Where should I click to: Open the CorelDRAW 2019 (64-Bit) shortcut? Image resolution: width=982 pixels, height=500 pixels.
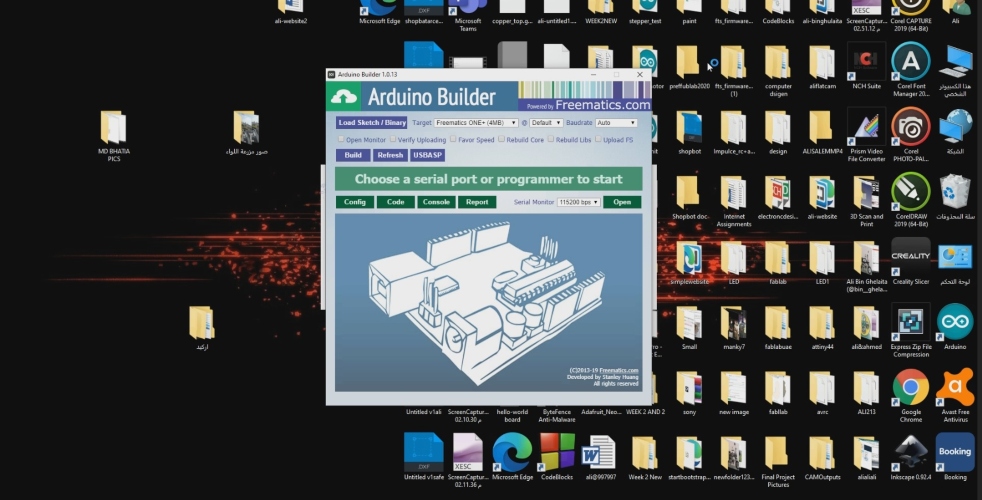pyautogui.click(x=911, y=191)
